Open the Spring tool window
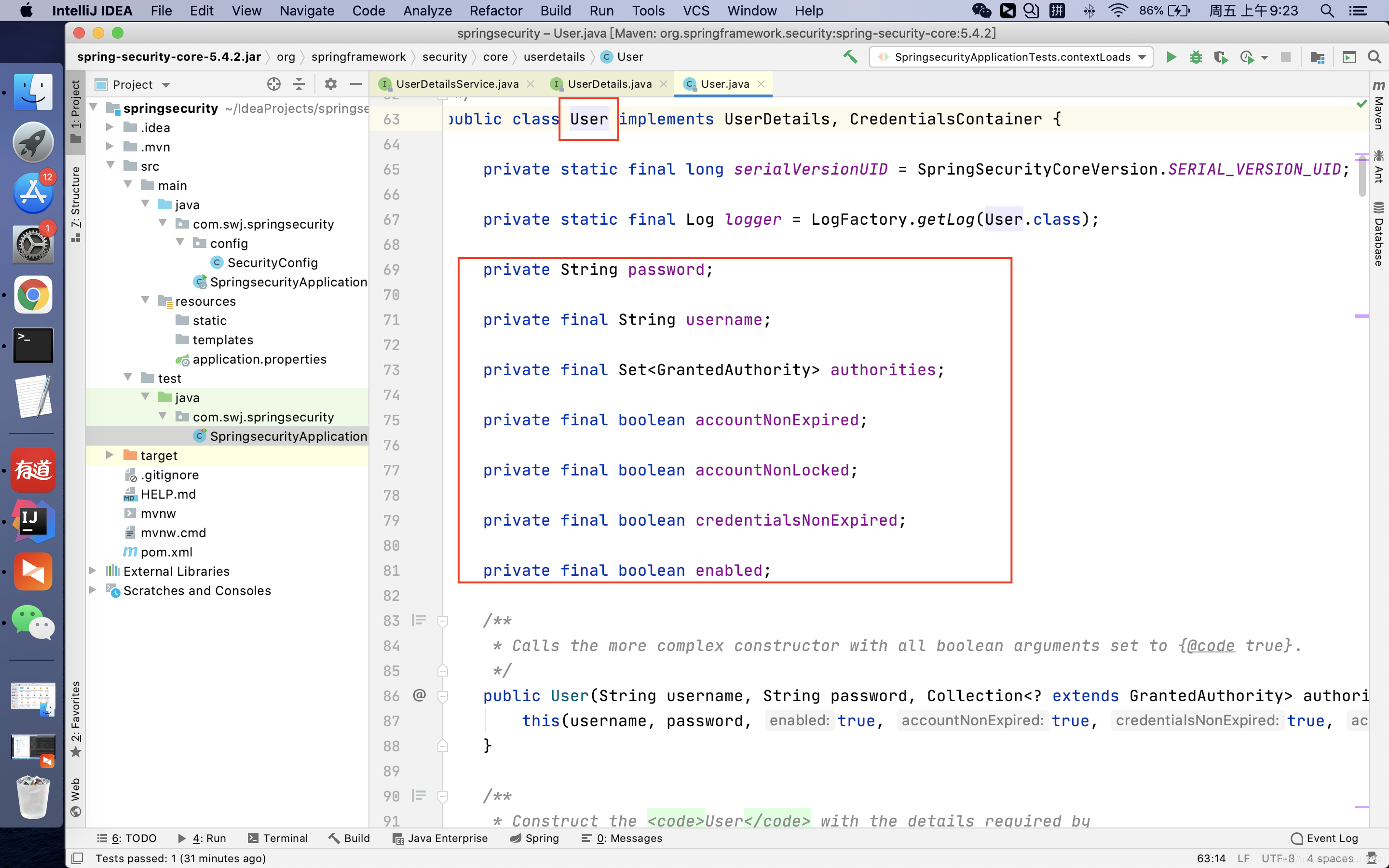 pyautogui.click(x=534, y=838)
